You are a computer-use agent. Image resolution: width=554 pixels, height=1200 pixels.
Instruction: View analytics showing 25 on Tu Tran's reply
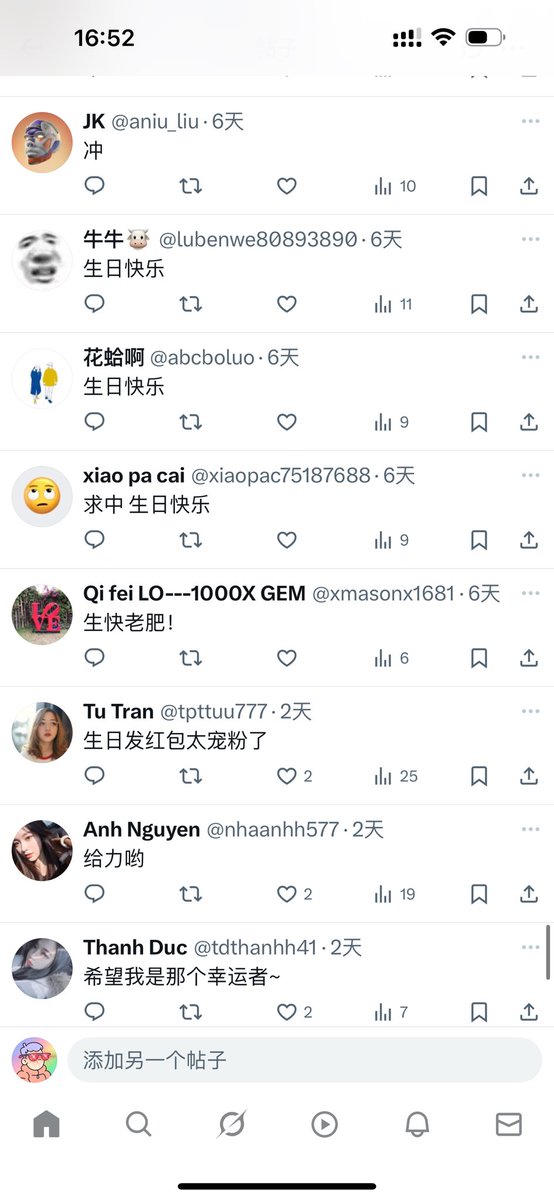click(396, 776)
